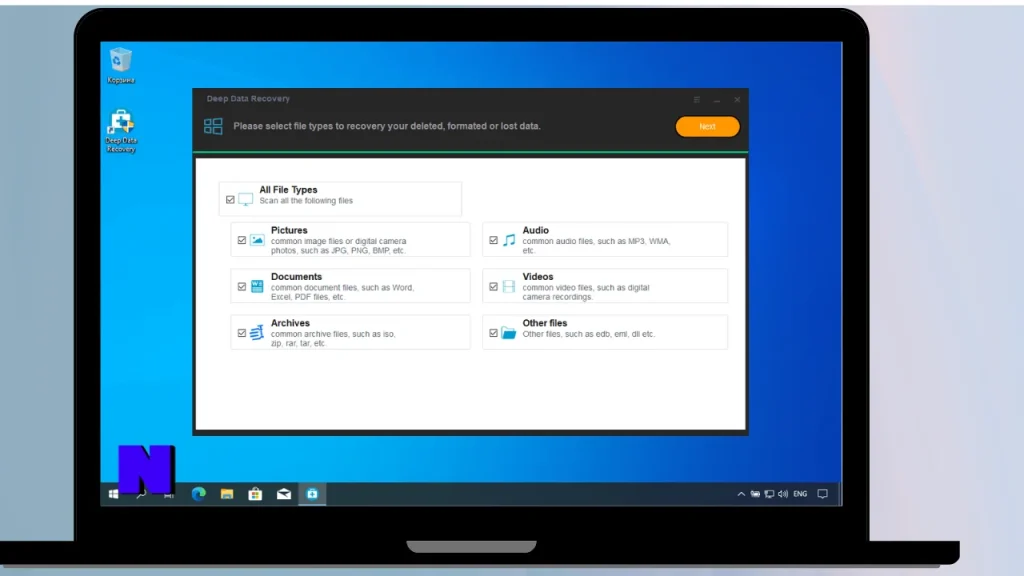Screen dimensions: 1024x576
Task: Click the "Scan all the following files" text
Action: (x=306, y=201)
